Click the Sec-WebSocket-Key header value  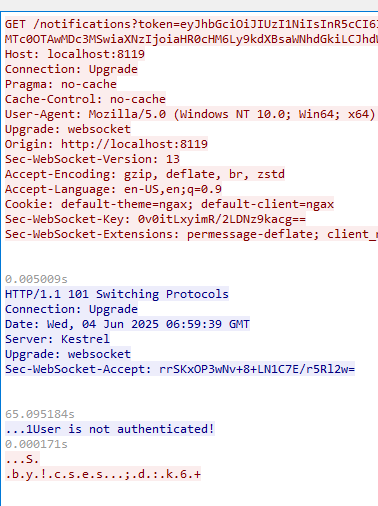tap(222, 219)
